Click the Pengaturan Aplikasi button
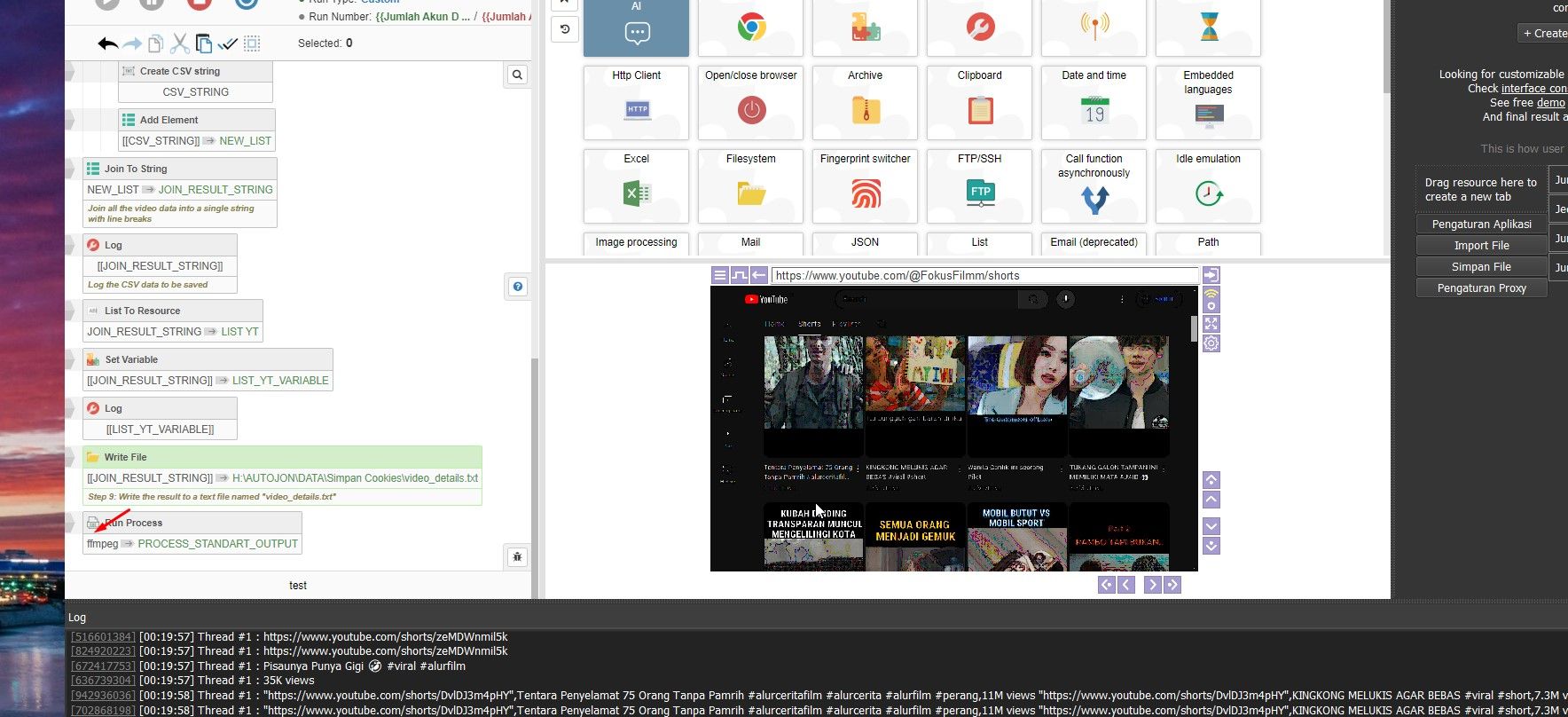The width and height of the screenshot is (1568, 717). coord(1481,225)
